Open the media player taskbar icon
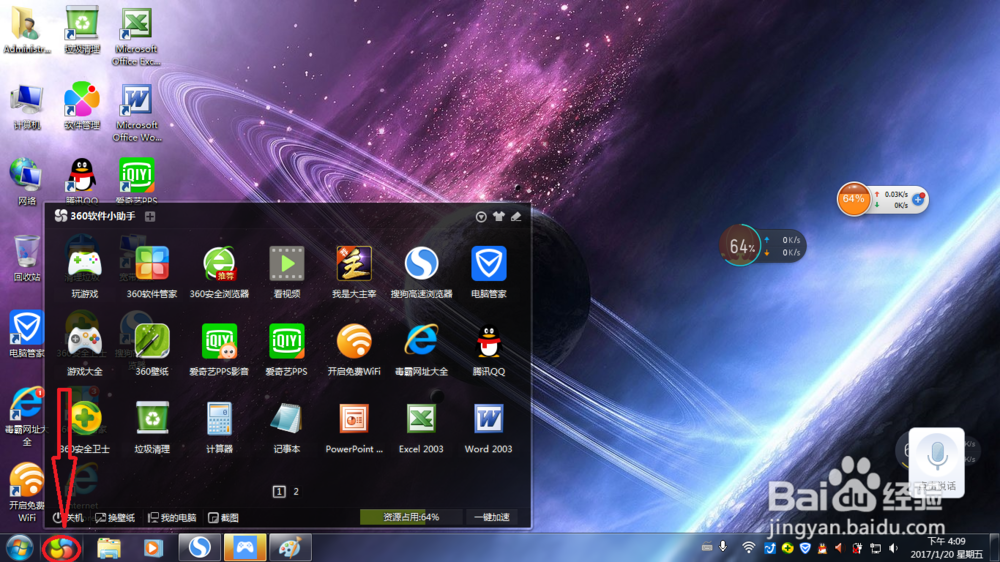Image resolution: width=1000 pixels, height=562 pixels. (153, 548)
